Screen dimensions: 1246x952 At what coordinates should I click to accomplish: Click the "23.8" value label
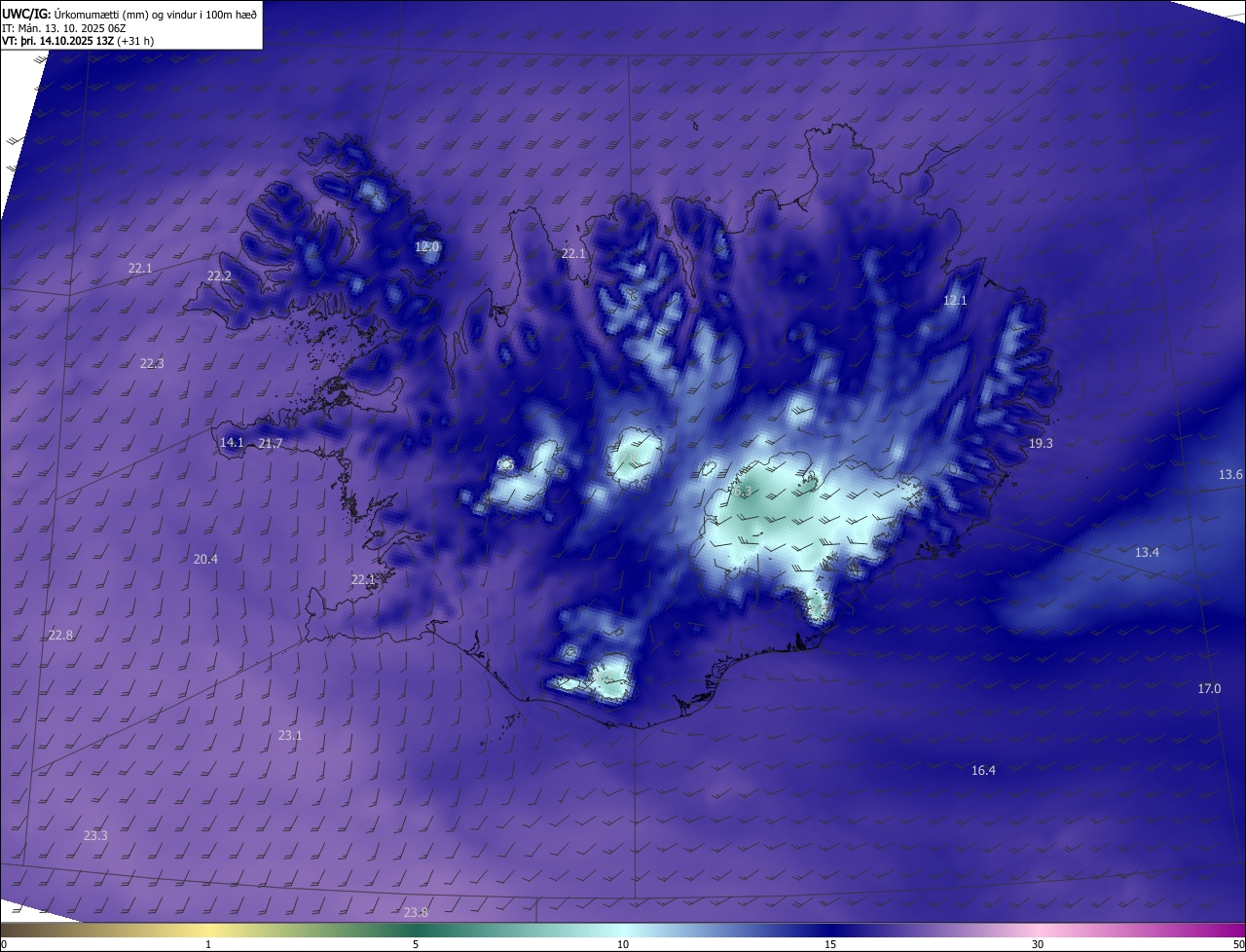tap(416, 913)
